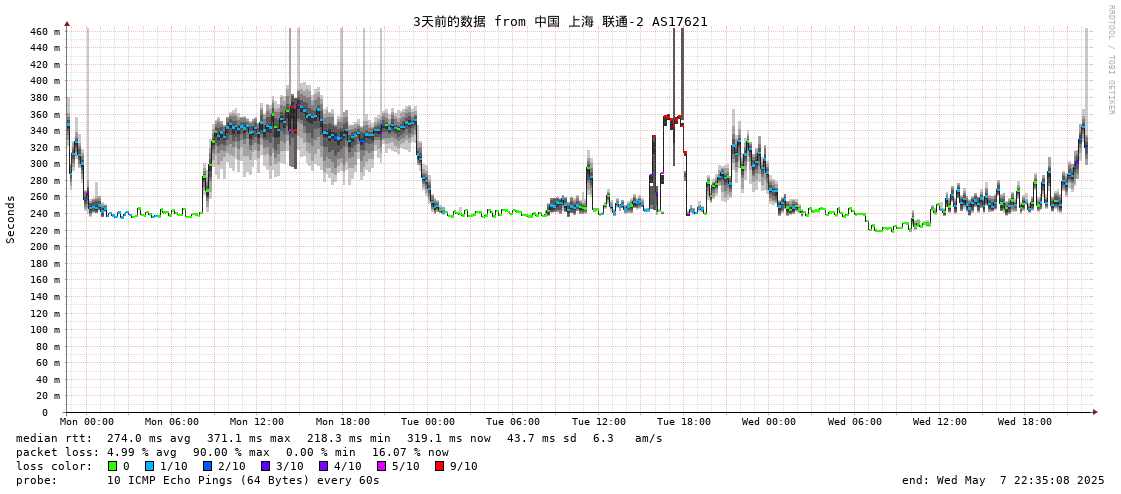Click the 'Wed 12:00' time axis label
The image size is (1121, 494).
(x=940, y=422)
